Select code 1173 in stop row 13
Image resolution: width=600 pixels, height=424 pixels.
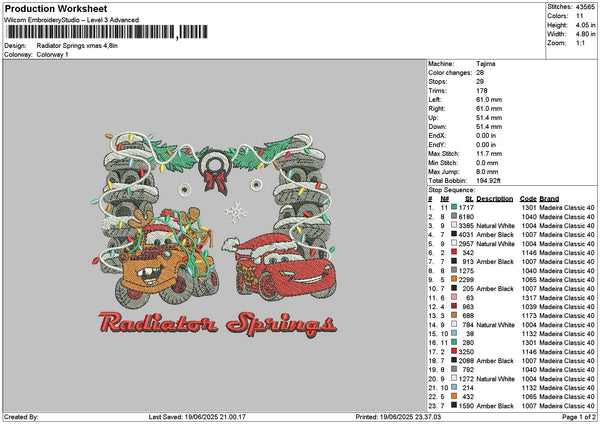coord(529,315)
